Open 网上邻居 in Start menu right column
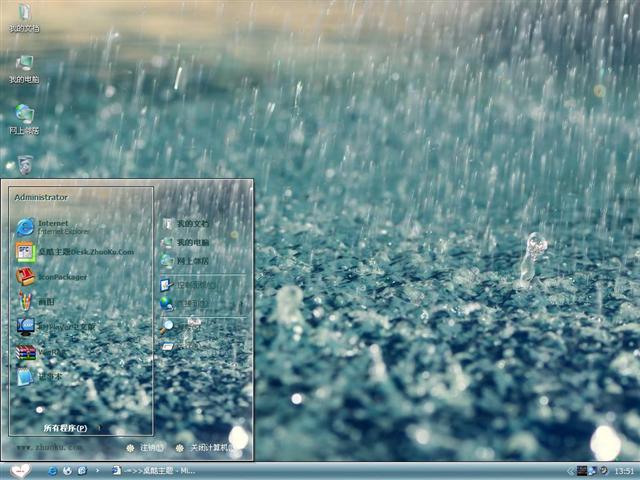This screenshot has width=640, height=480. 185,261
